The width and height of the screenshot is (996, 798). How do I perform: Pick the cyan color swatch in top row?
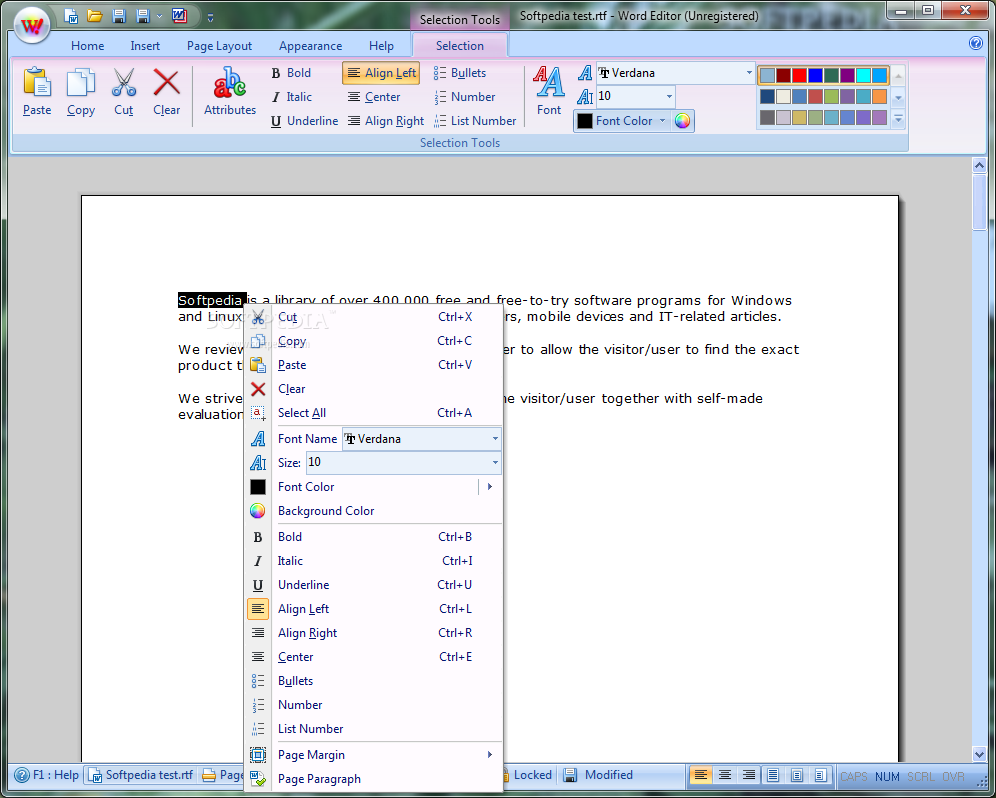(x=863, y=76)
